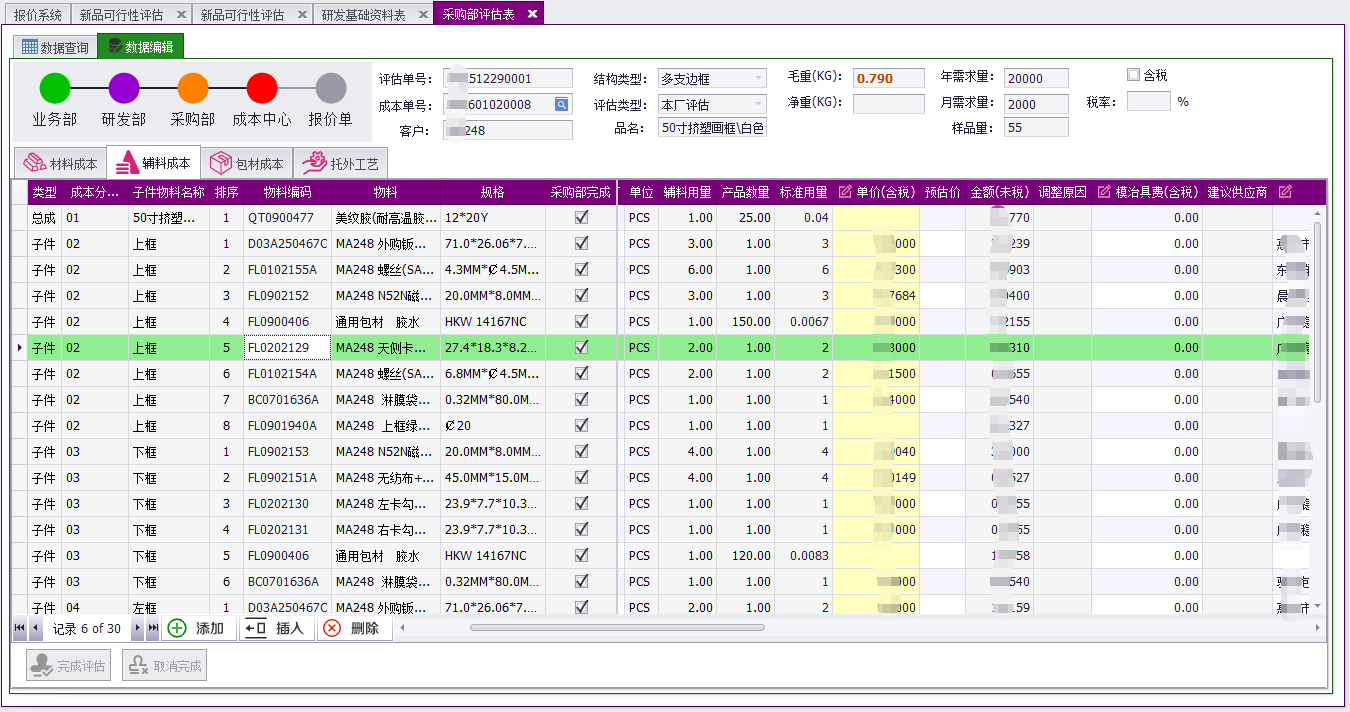Toggle 采购部完成 checkbox for FL0902152 row
The width and height of the screenshot is (1350, 712).
coord(582,295)
